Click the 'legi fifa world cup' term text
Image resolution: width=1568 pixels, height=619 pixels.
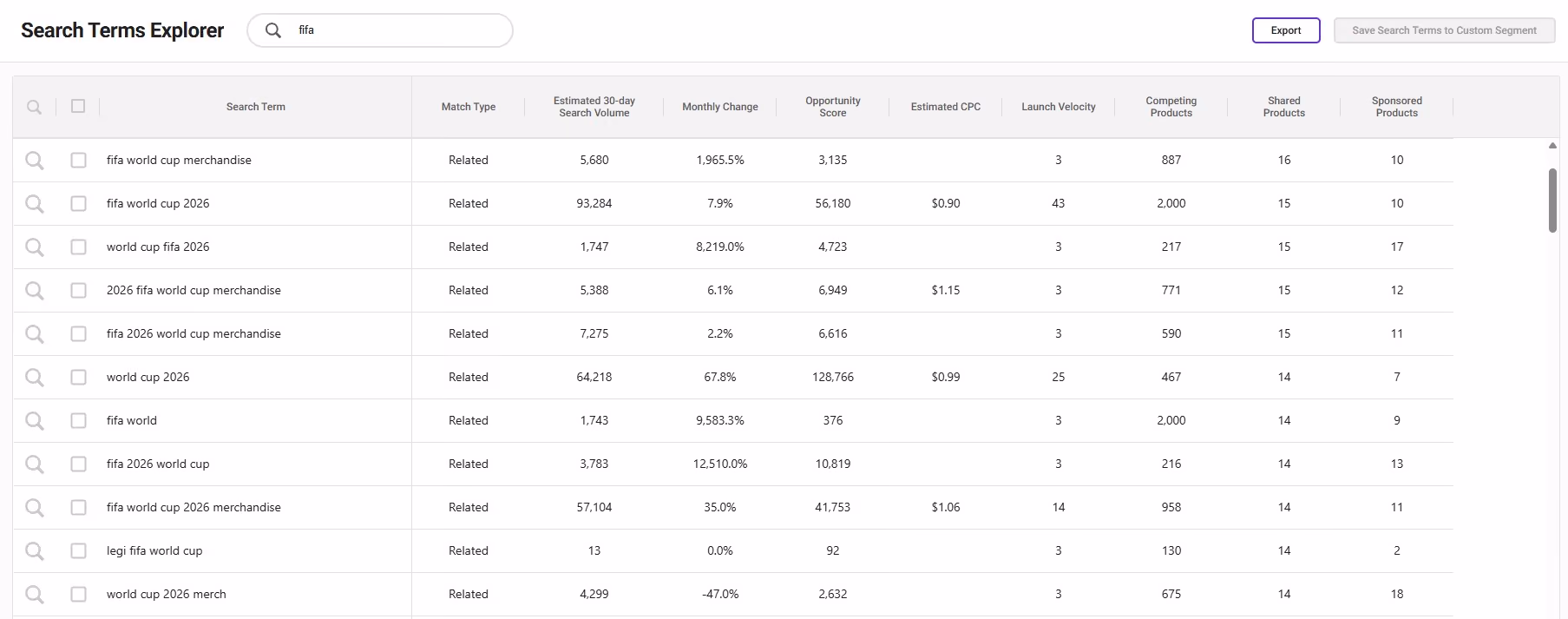pos(154,550)
